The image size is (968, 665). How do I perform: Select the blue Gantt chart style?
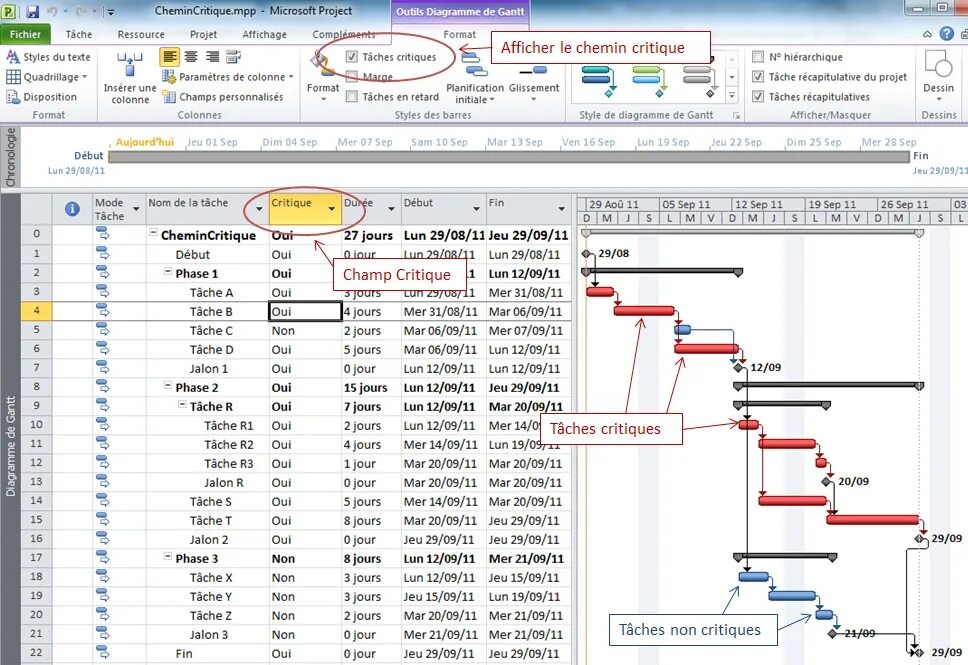click(598, 80)
